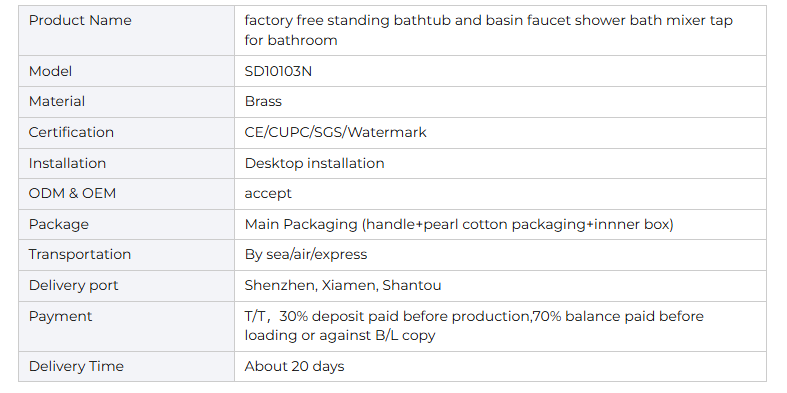
Task: Click the Installation label cell
Action: [x=126, y=164]
